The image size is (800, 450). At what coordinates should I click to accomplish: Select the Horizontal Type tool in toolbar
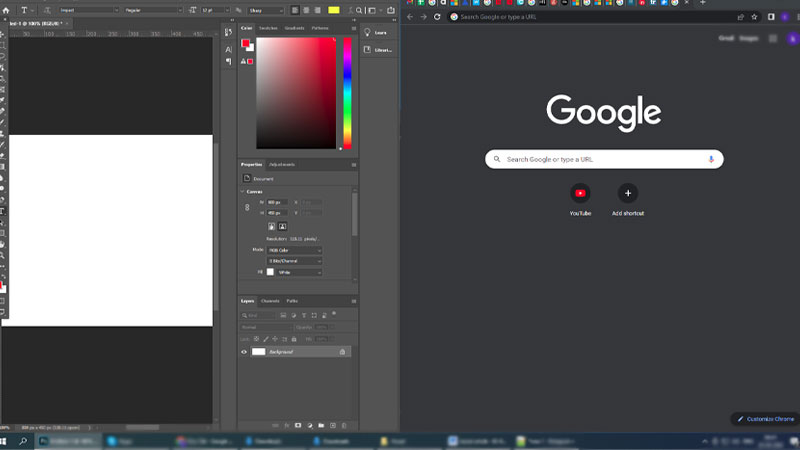pos(3,211)
